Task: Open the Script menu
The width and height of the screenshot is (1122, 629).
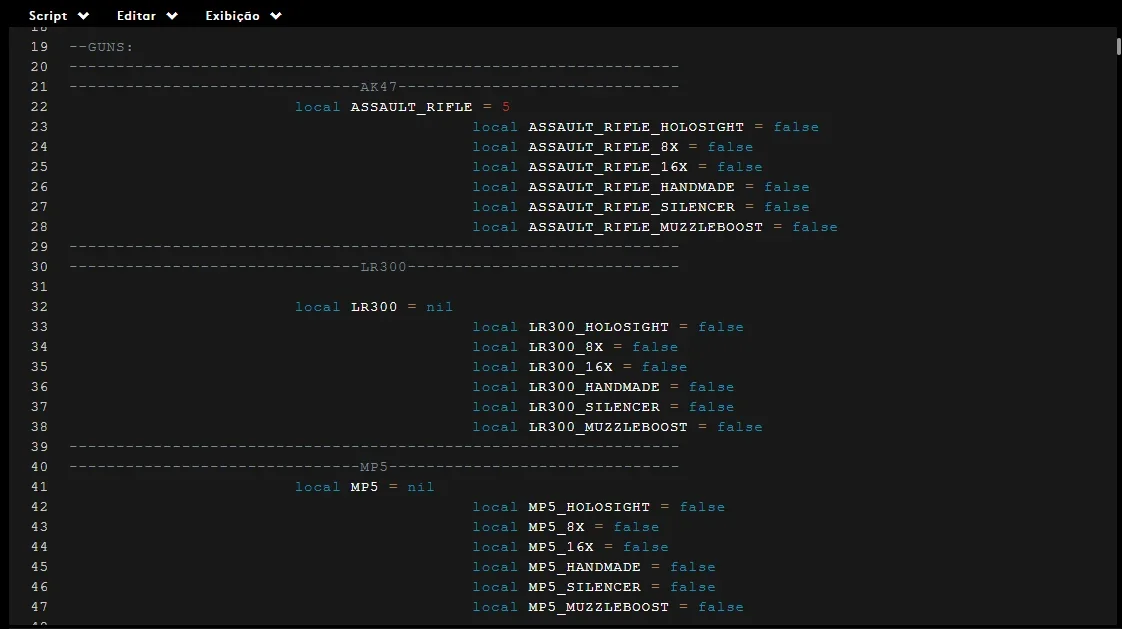Action: pos(59,16)
